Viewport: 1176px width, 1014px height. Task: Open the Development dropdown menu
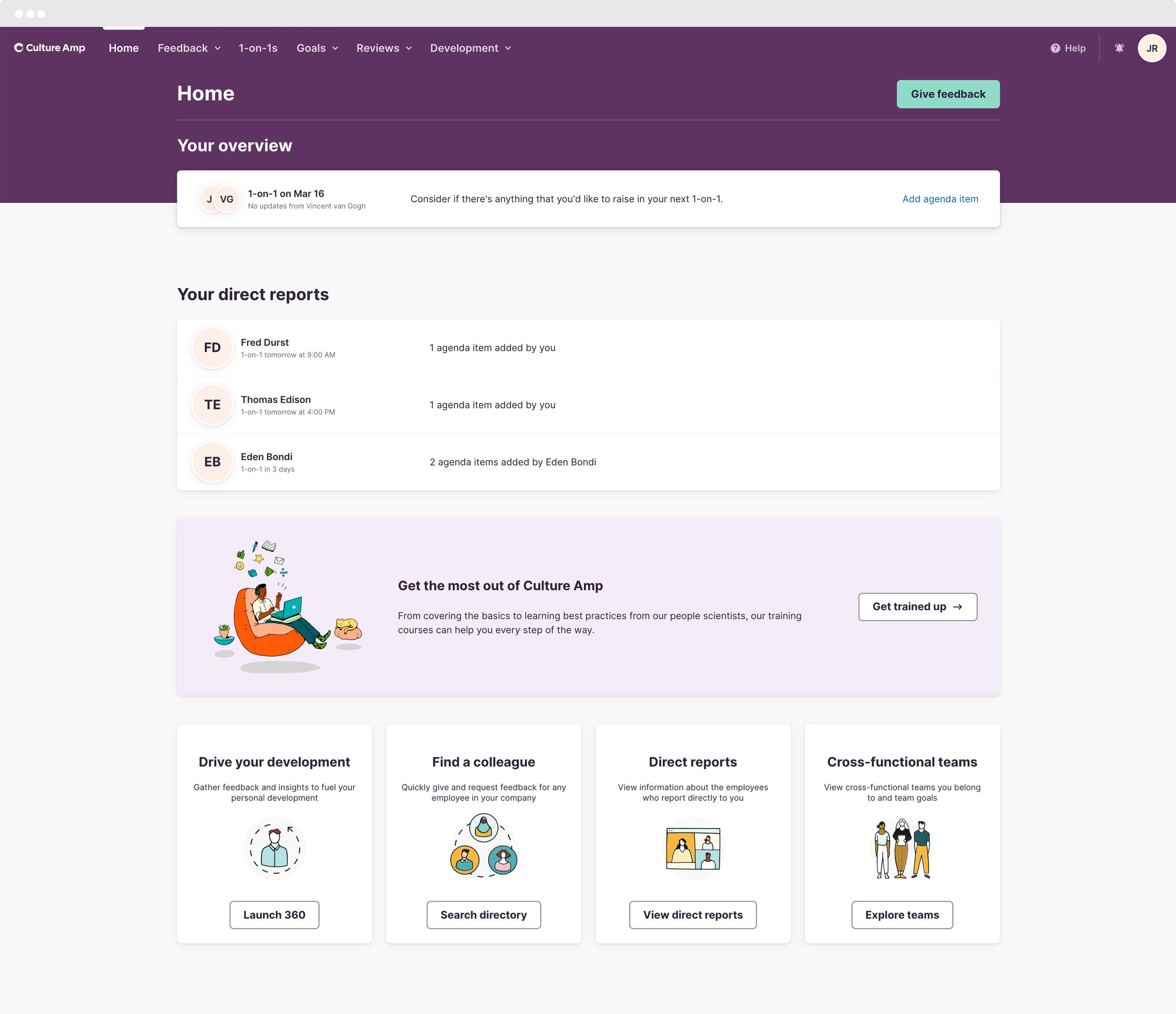click(470, 48)
